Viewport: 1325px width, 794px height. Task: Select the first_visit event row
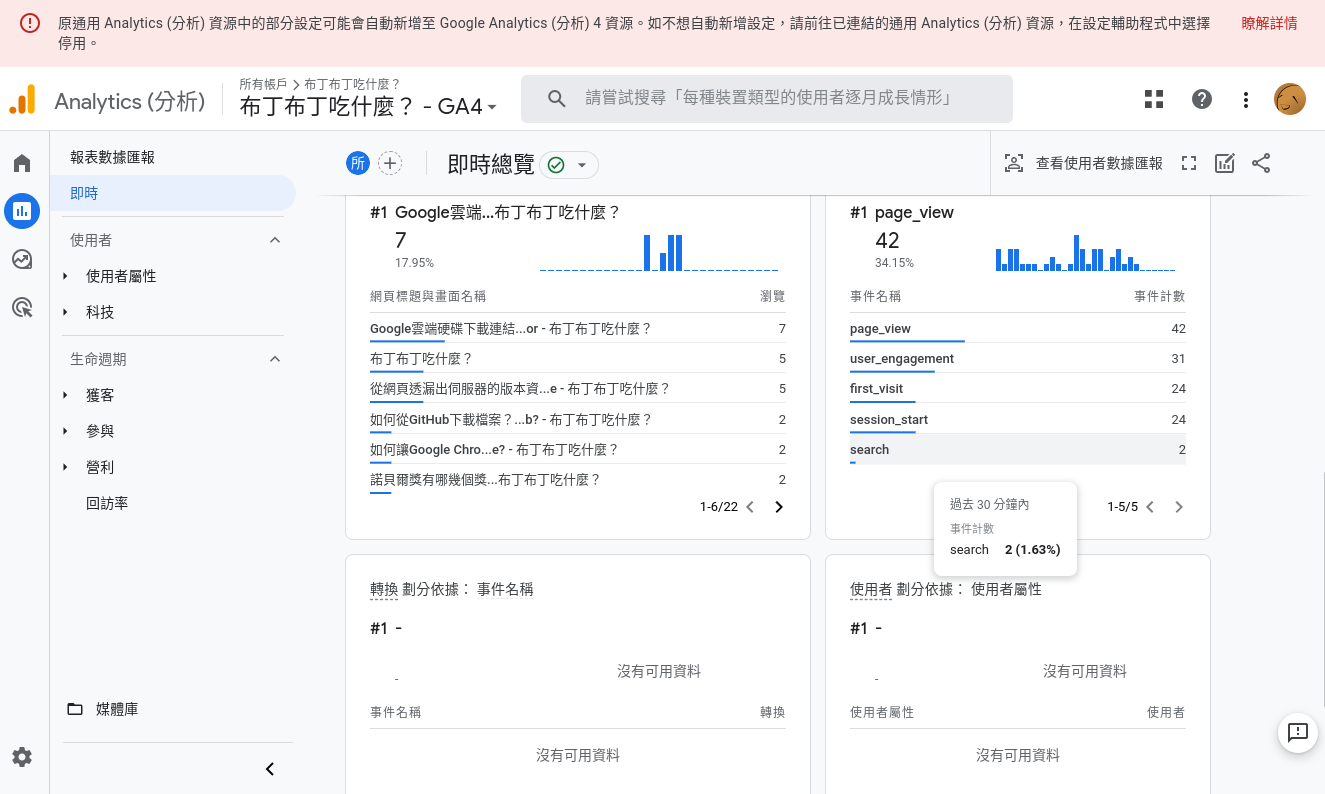(x=1018, y=389)
